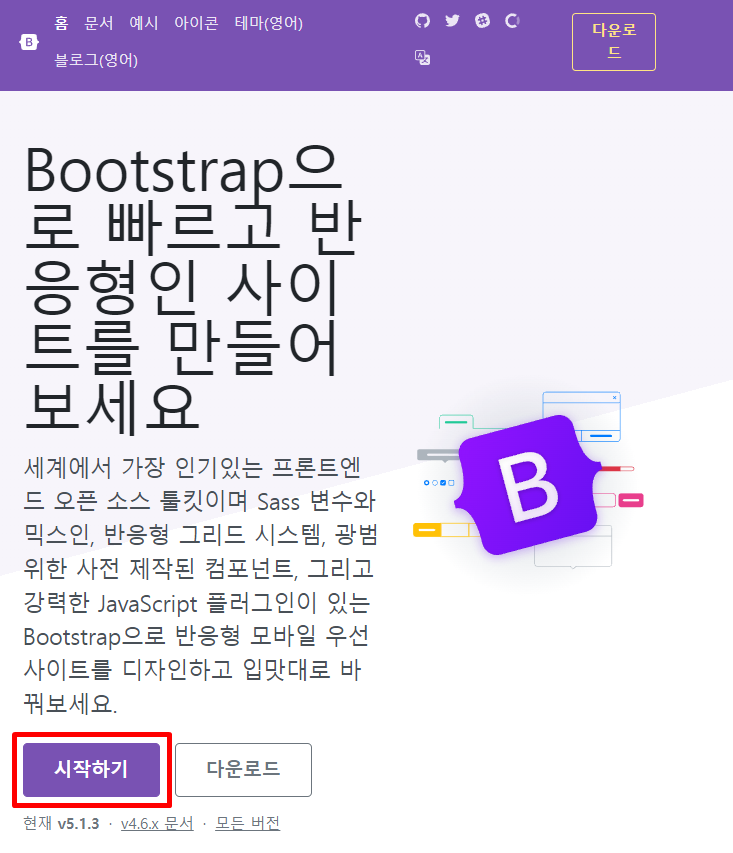Open the v4.6.x 문서 link
The width and height of the screenshot is (733, 853).
(x=157, y=824)
